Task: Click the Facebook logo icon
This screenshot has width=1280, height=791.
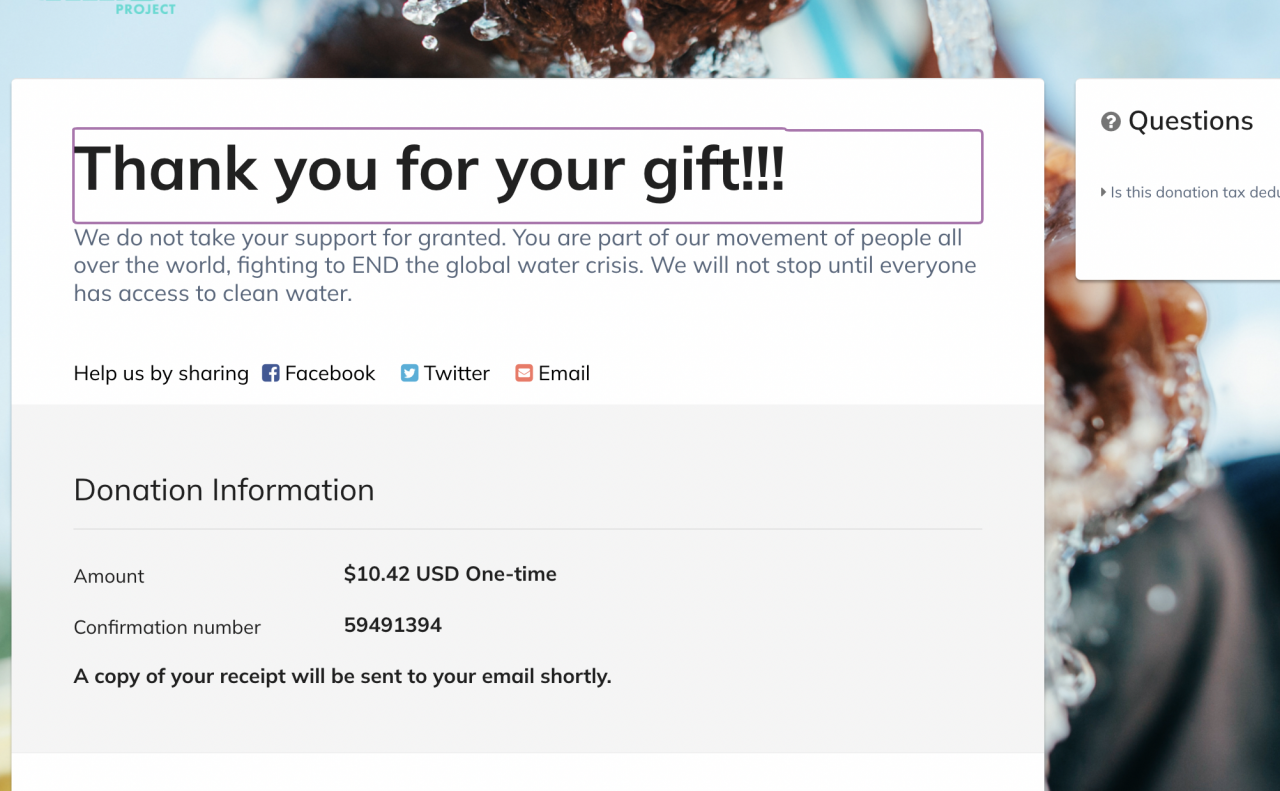Action: pos(270,373)
